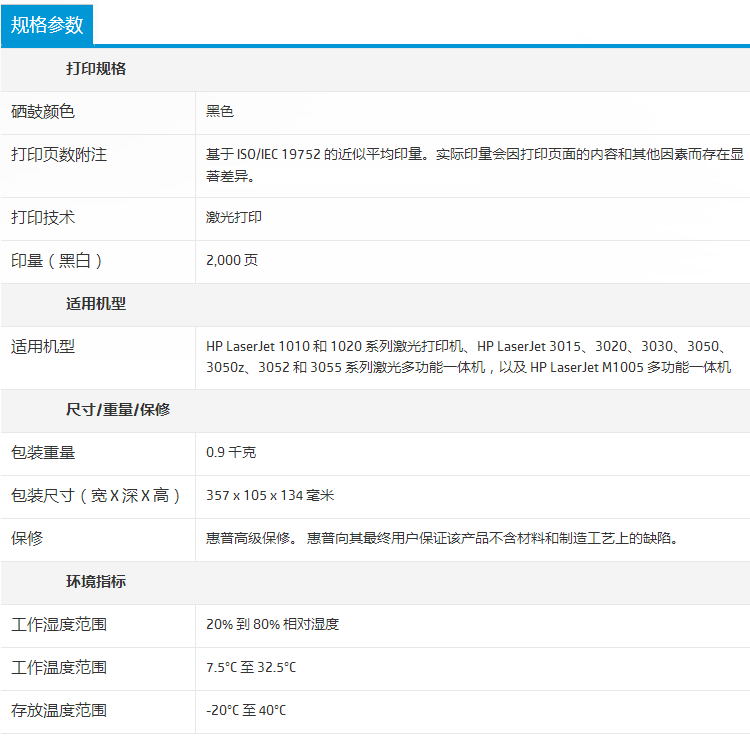Click the 激光打印 value
Image resolution: width=750 pixels, height=741 pixels.
[233, 217]
